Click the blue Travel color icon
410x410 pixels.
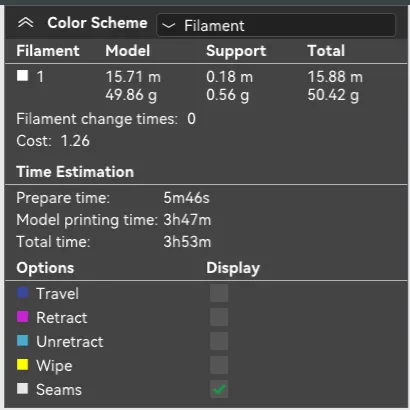(22, 293)
